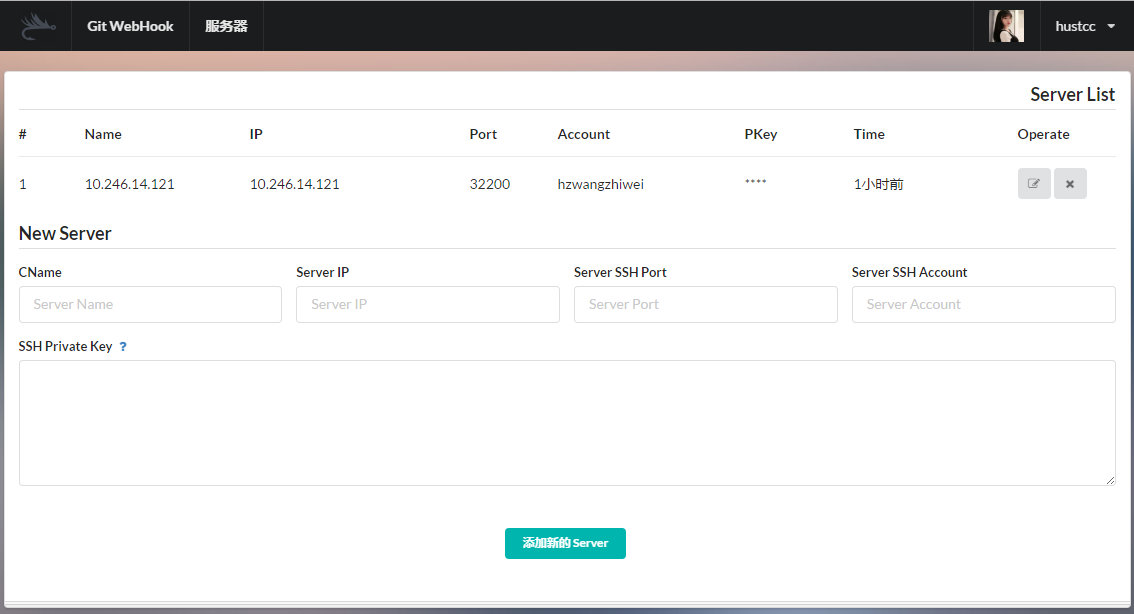Click the masked PKey value ****
The image size is (1134, 614).
[756, 182]
